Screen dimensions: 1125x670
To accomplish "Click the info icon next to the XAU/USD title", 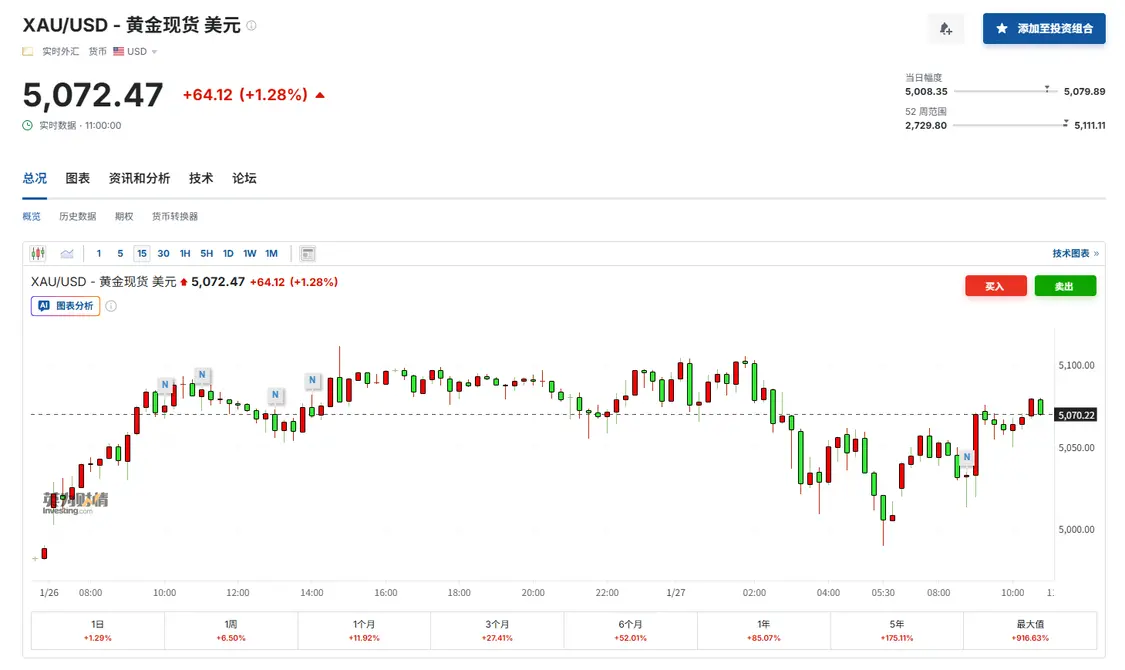I will tap(251, 26).
